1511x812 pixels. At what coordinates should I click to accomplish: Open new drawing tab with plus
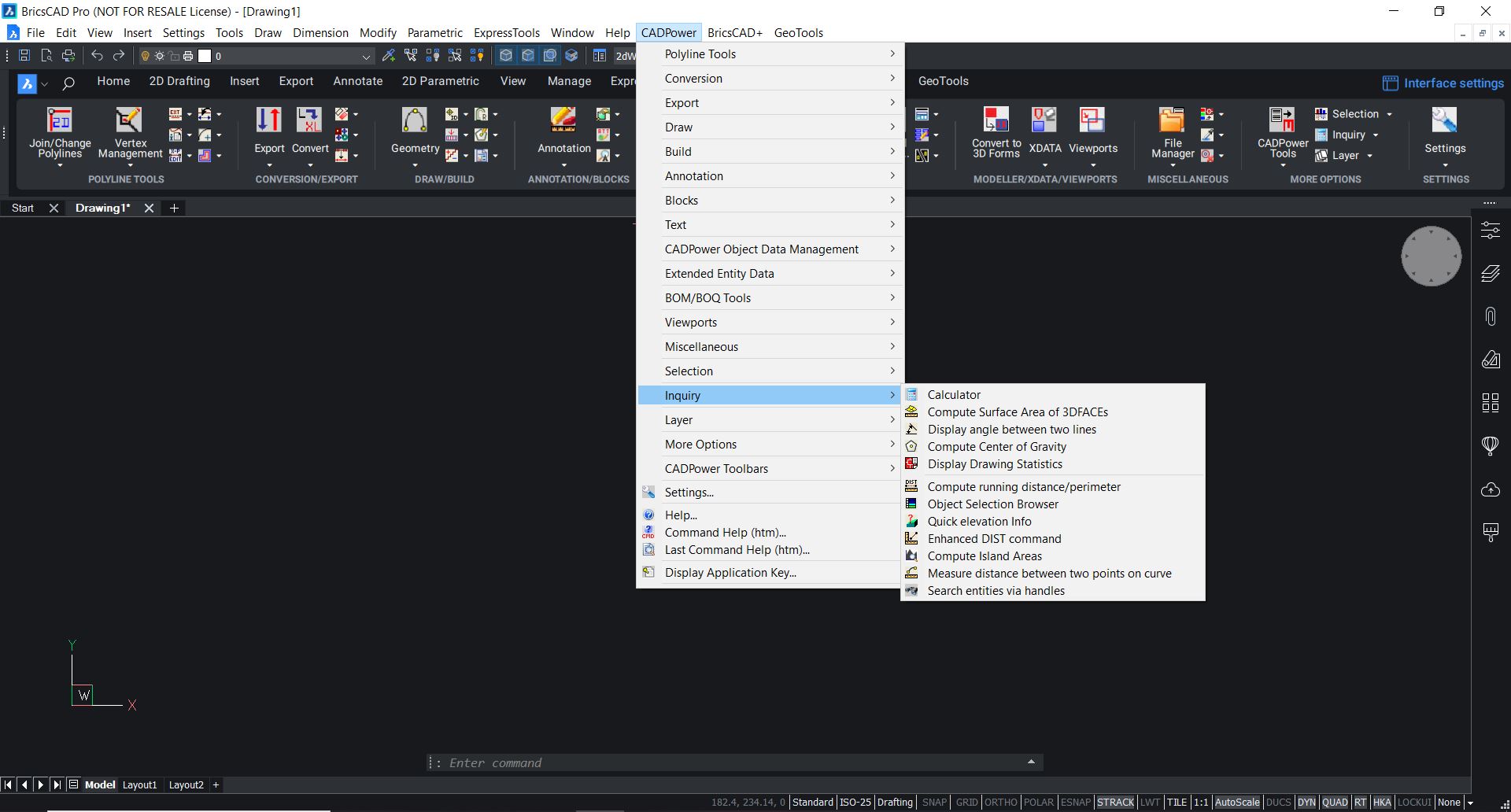[x=174, y=208]
